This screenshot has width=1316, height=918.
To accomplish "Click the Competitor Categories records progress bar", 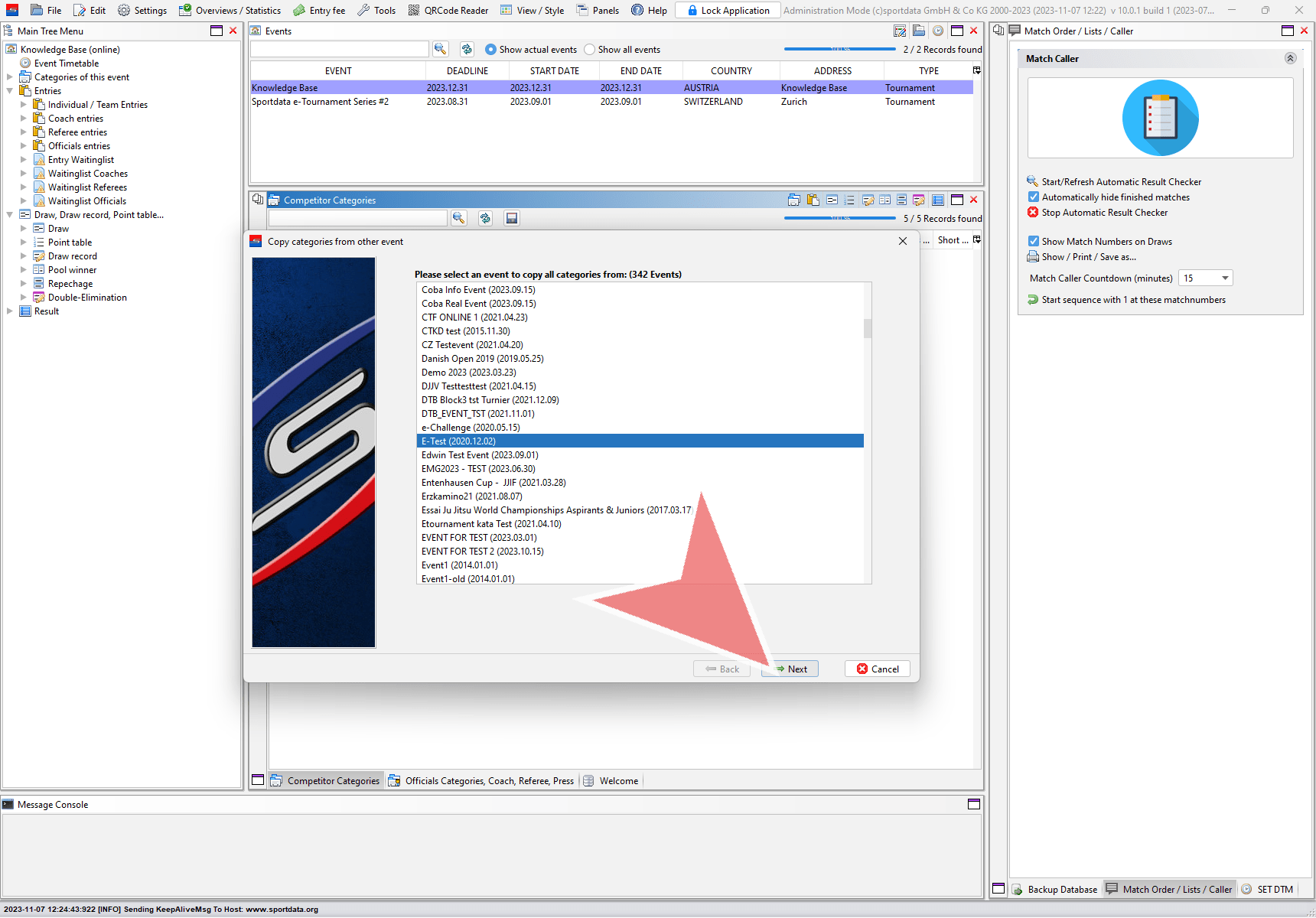I will pyautogui.click(x=839, y=218).
